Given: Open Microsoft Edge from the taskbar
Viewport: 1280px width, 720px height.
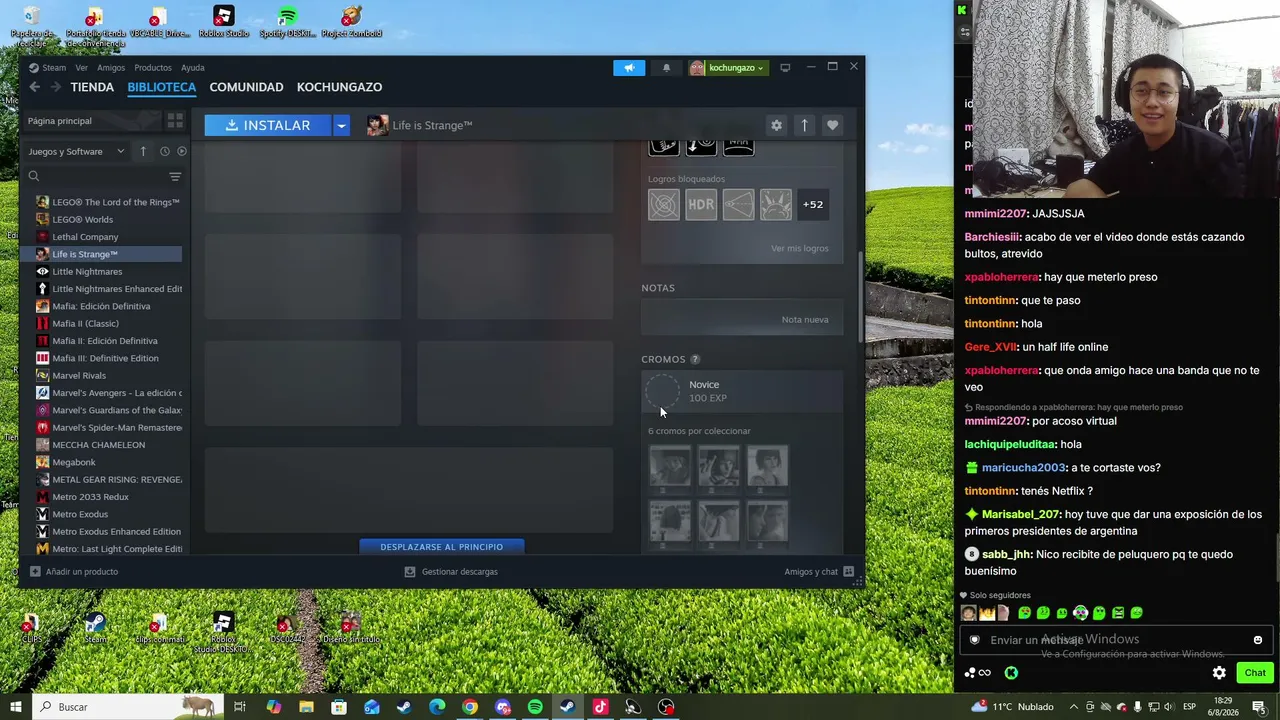Looking at the screenshot, I should coord(437,707).
